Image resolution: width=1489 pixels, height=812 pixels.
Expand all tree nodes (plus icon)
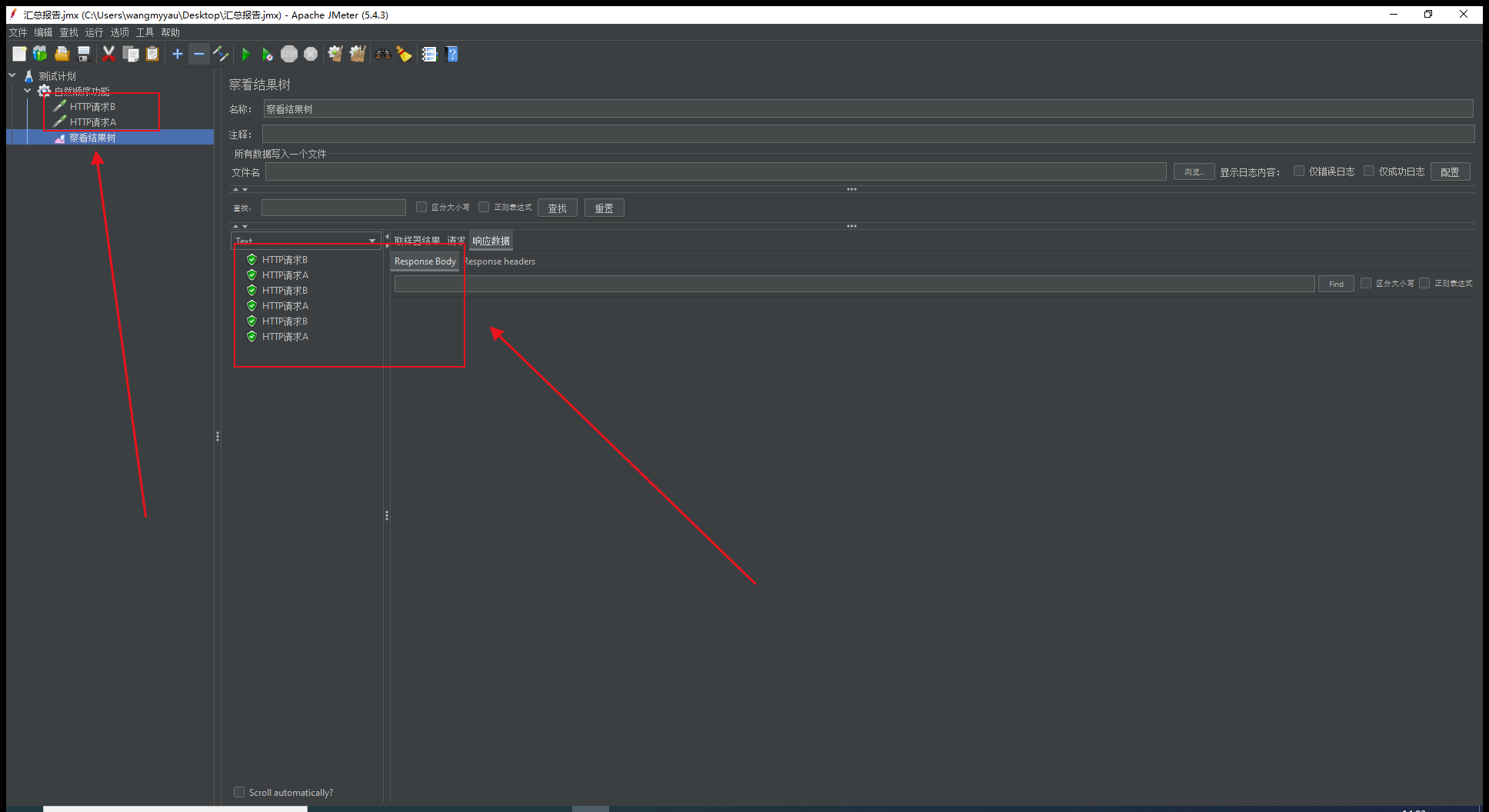click(178, 54)
